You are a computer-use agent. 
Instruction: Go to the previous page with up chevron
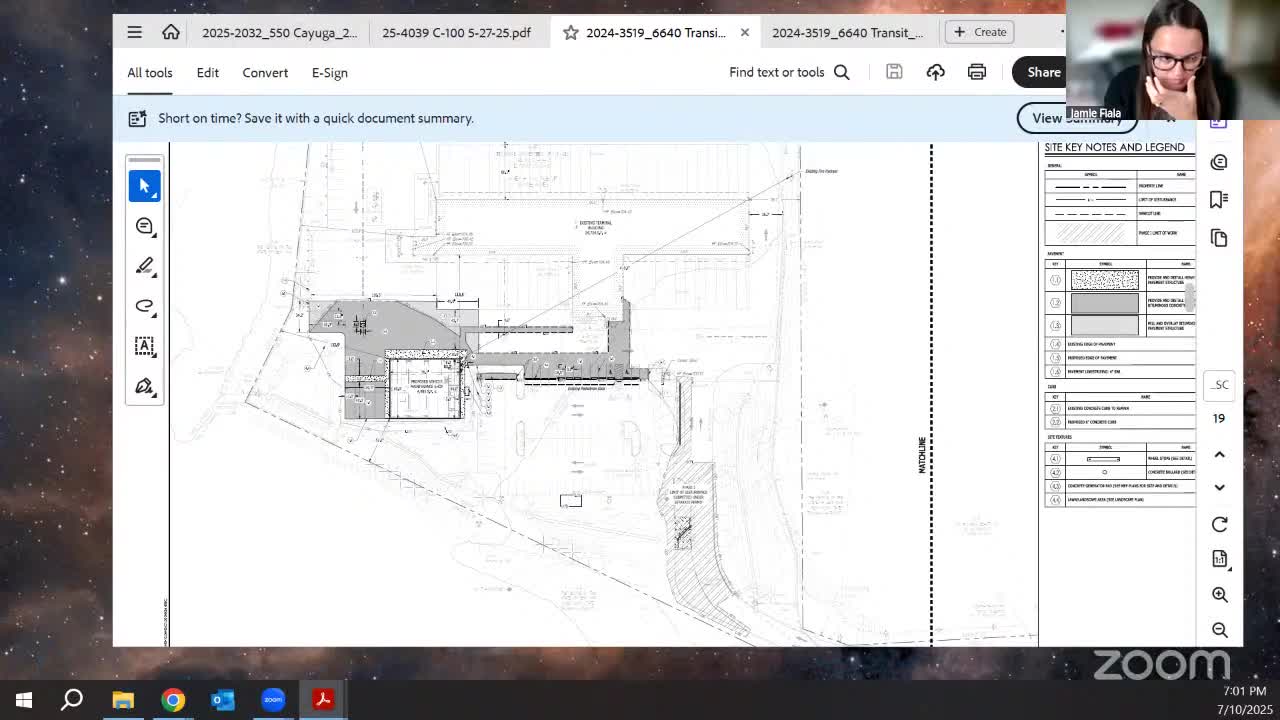coord(1219,455)
